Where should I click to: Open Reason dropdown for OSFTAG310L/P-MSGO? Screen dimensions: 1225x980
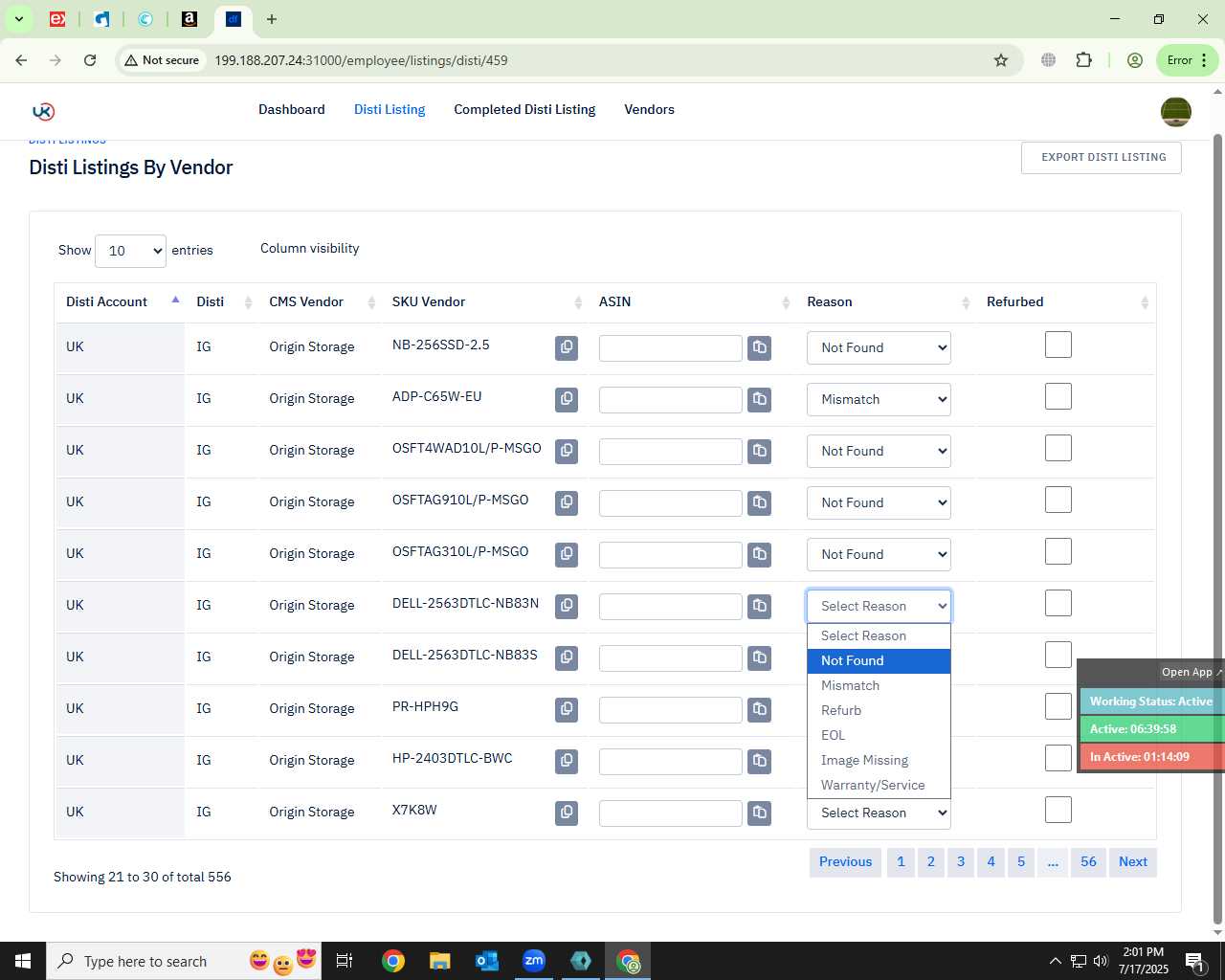click(x=879, y=554)
